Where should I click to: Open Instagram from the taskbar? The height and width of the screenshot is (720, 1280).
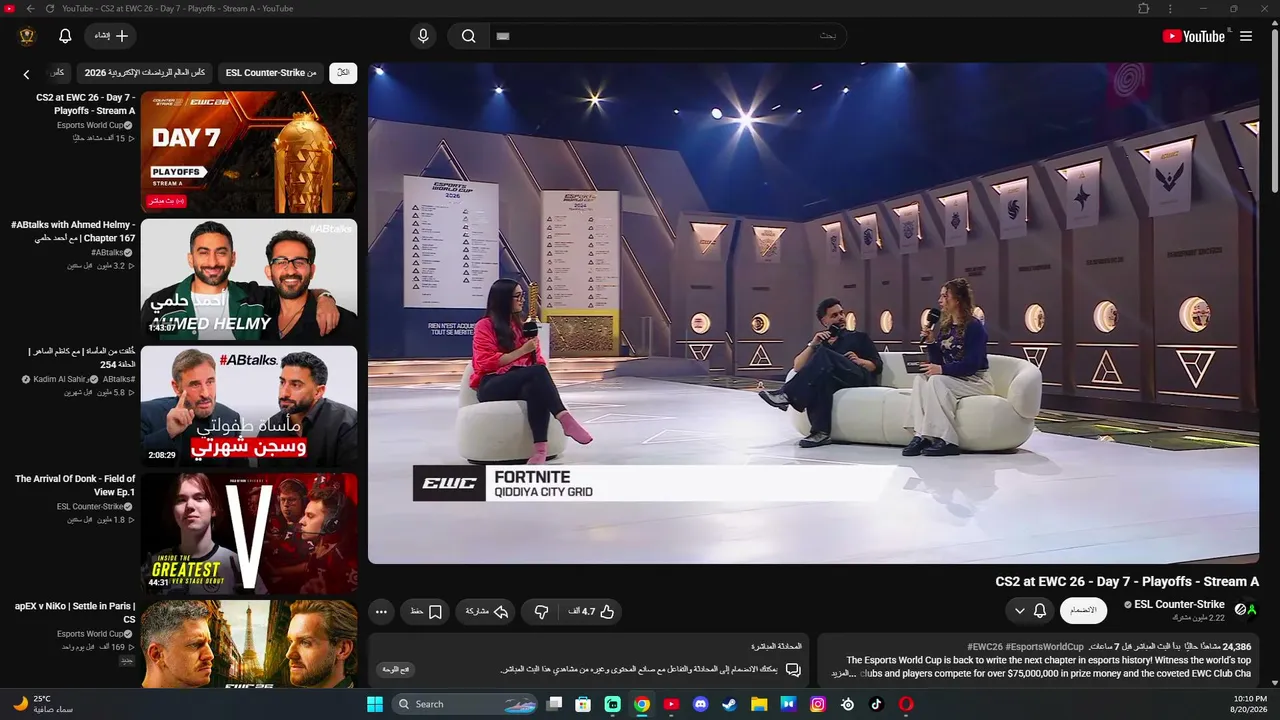click(x=818, y=704)
